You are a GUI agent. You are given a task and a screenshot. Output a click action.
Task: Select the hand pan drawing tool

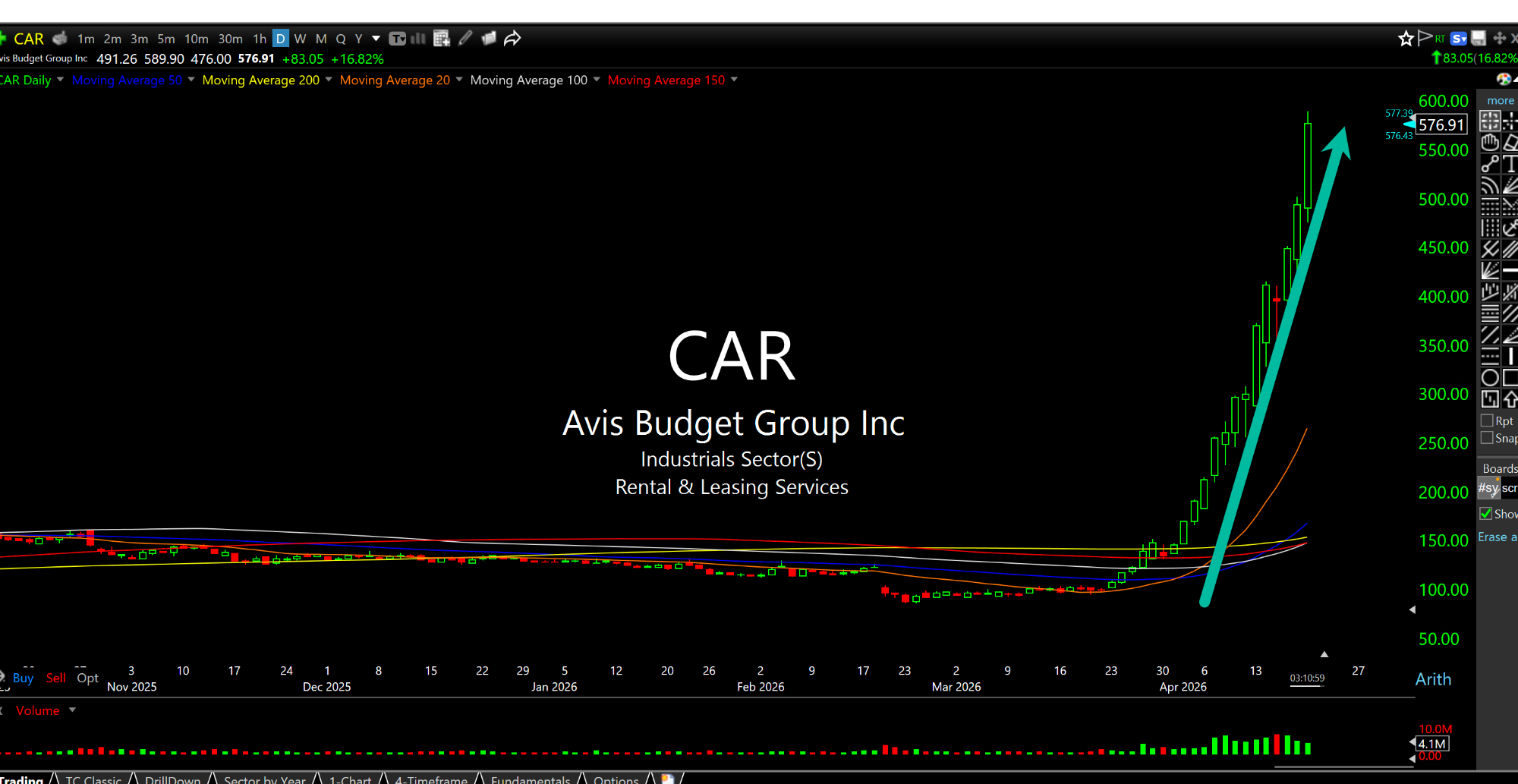click(x=1490, y=142)
